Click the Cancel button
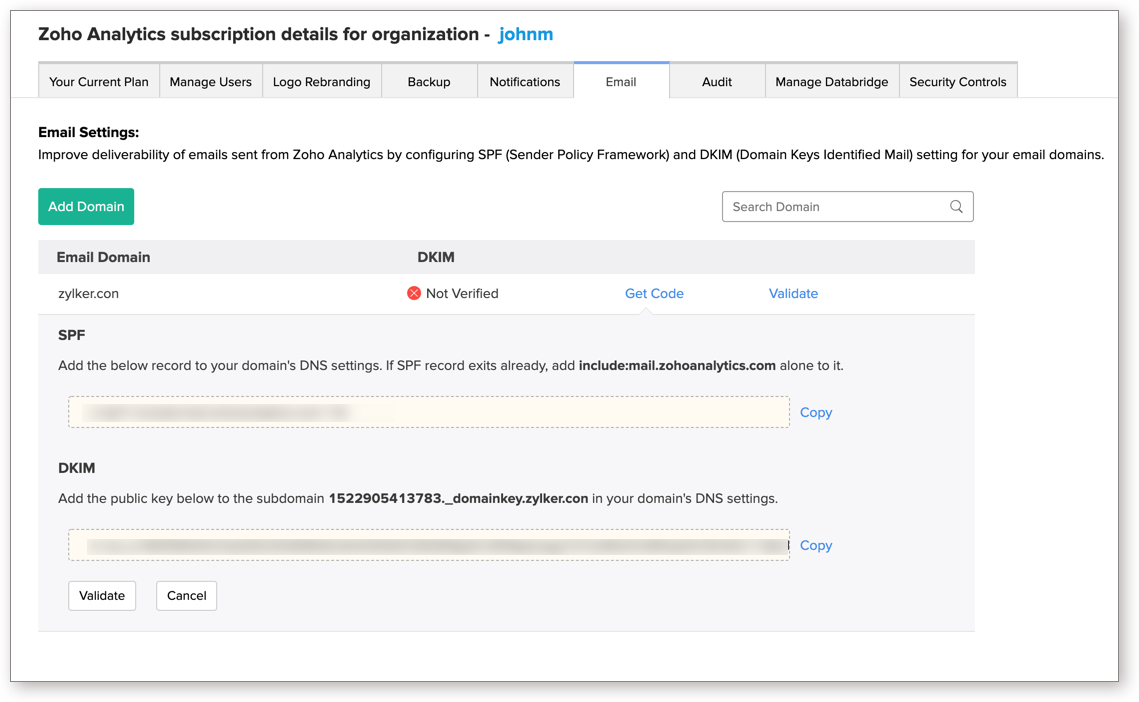This screenshot has height=702, width=1139. (186, 595)
